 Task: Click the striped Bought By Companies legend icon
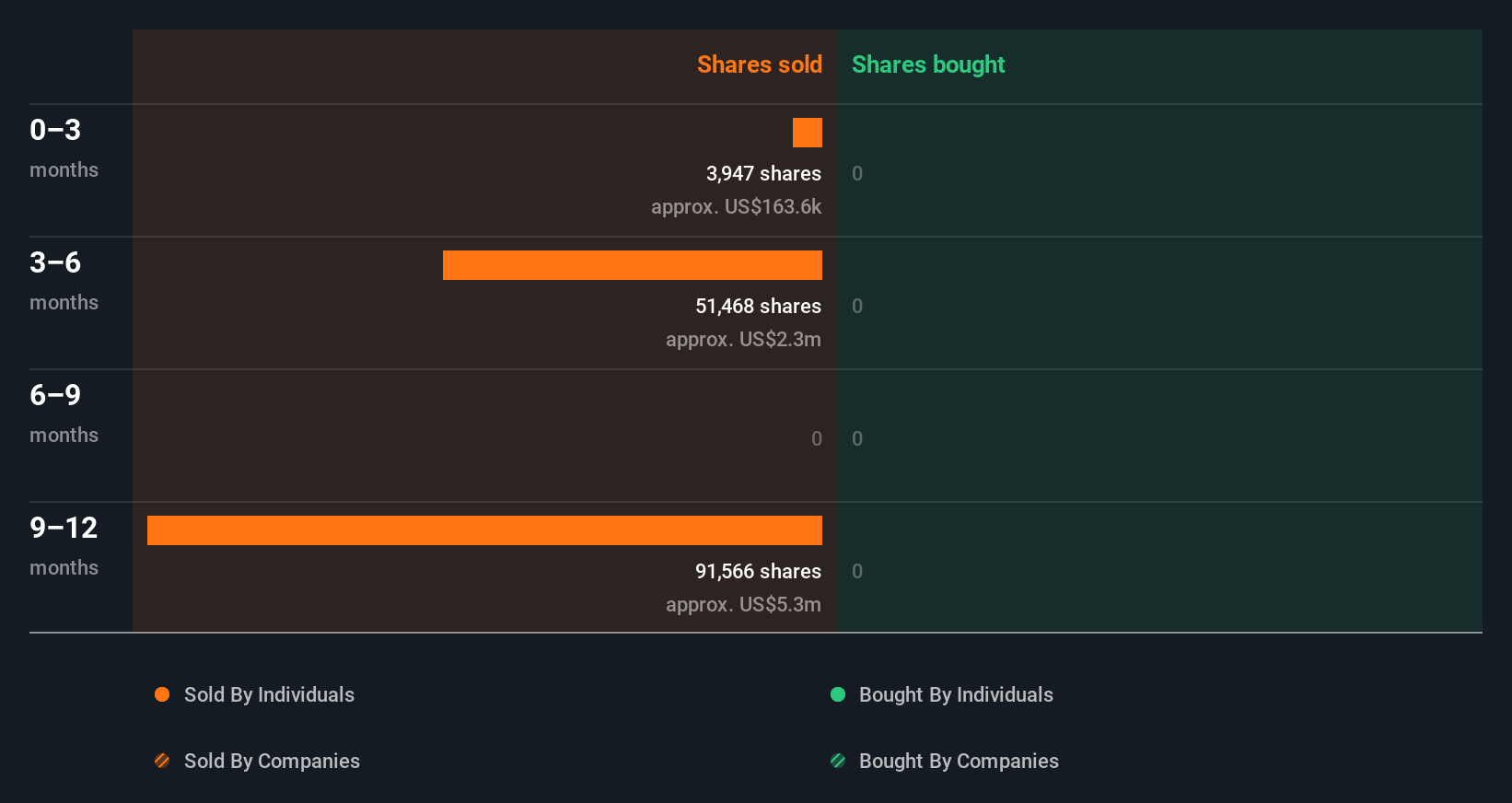point(838,761)
